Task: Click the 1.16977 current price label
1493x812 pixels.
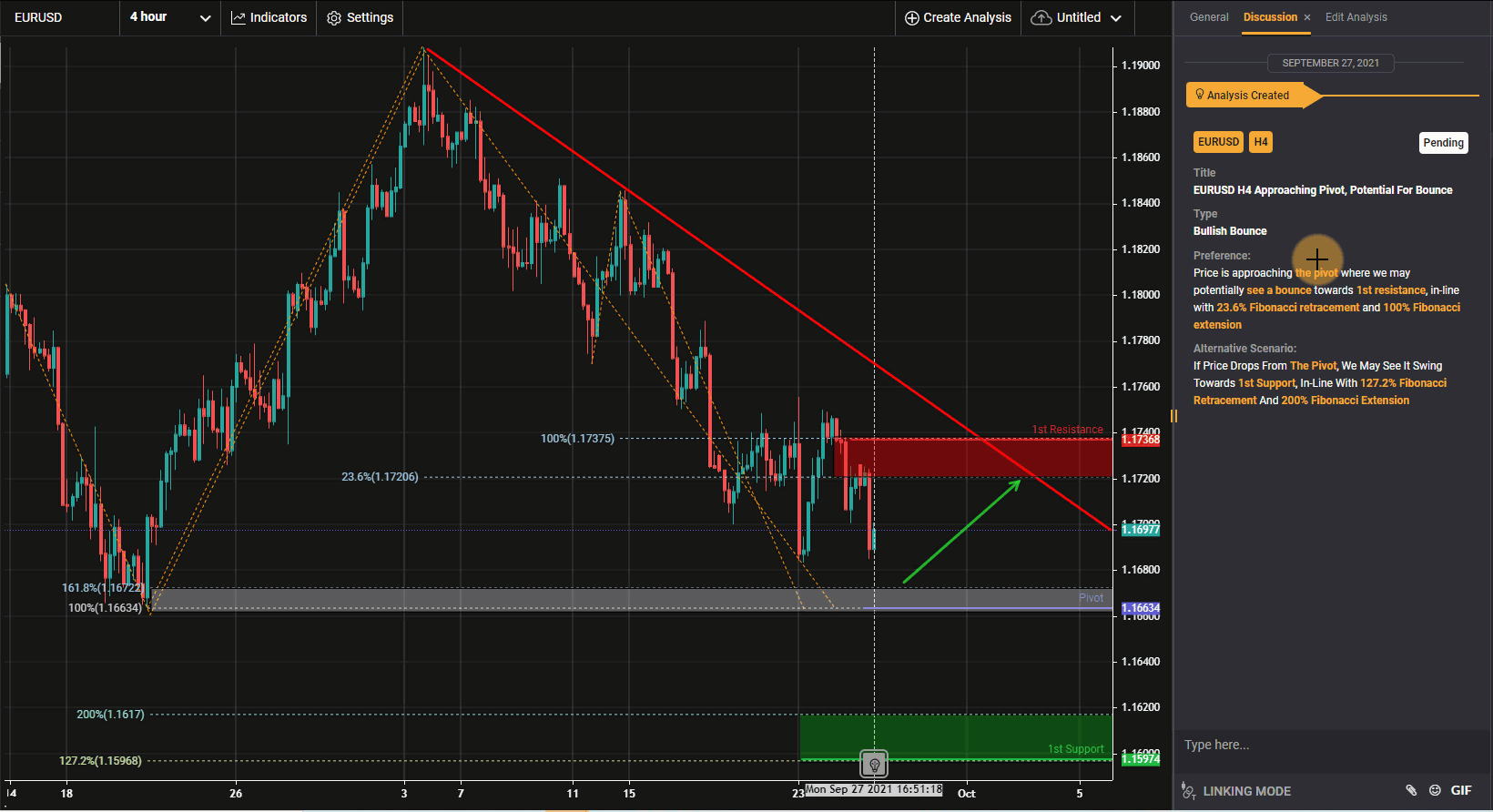Action: click(1140, 530)
